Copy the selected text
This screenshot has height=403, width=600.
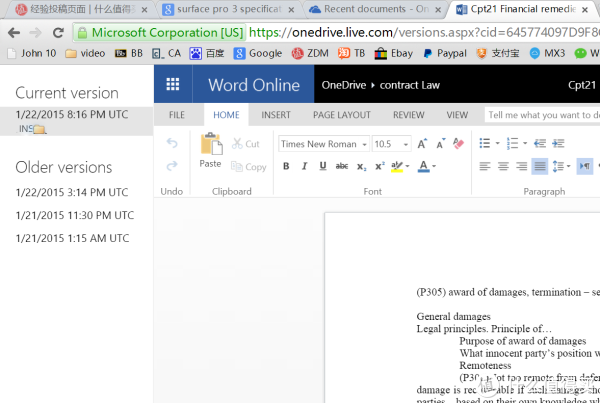pyautogui.click(x=248, y=167)
